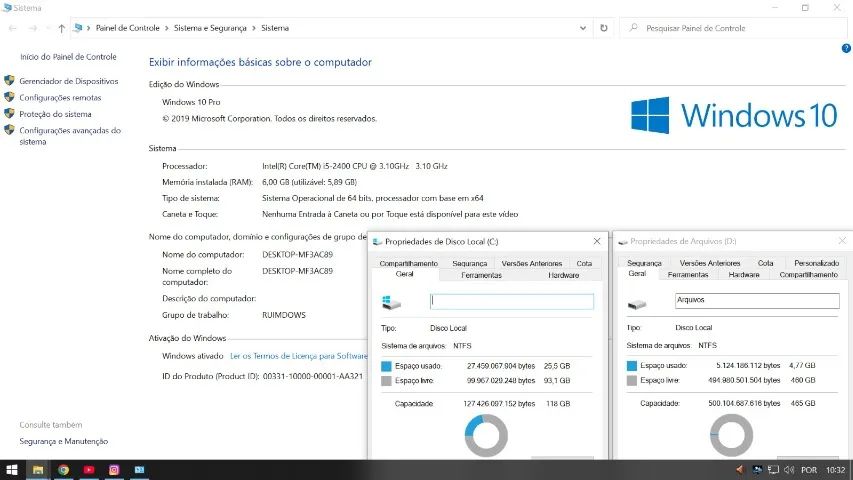Click the POR language indicator
This screenshot has width=853, height=480.
(809, 470)
